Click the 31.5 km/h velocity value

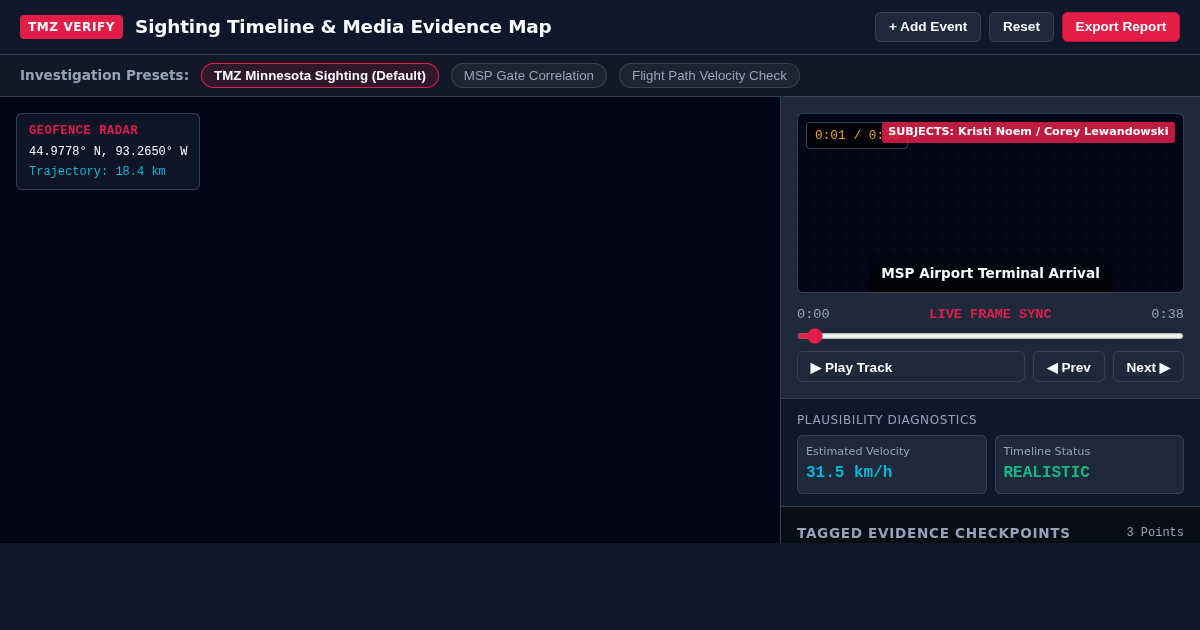tap(849, 473)
